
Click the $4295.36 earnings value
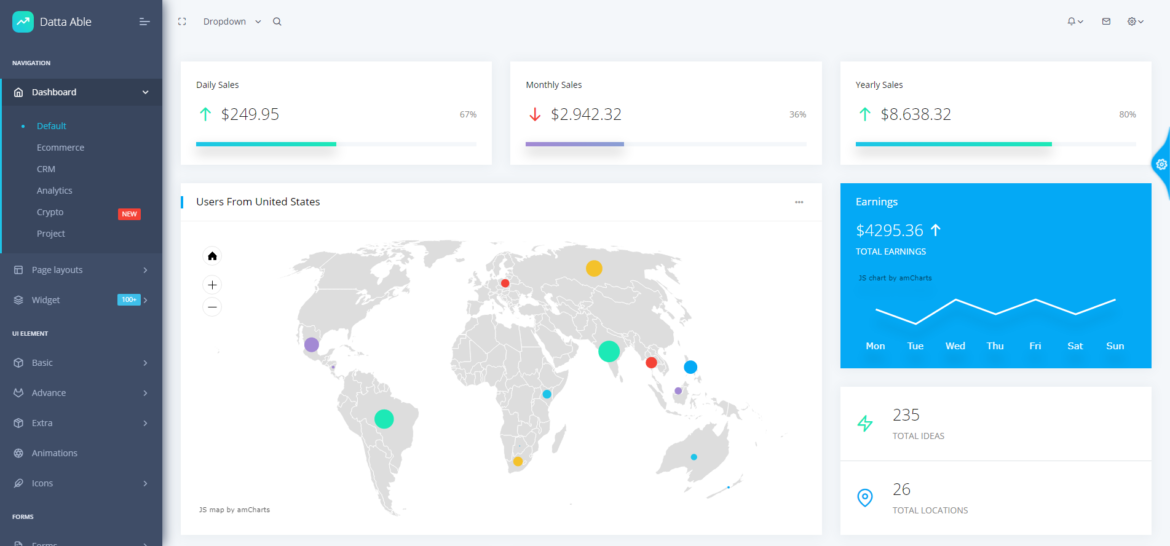pyautogui.click(x=889, y=230)
